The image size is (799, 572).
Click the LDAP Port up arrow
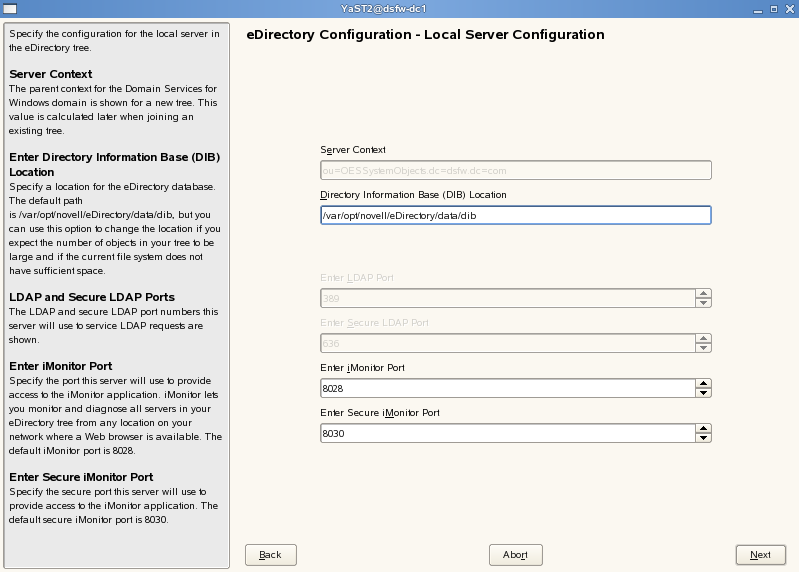pyautogui.click(x=704, y=293)
